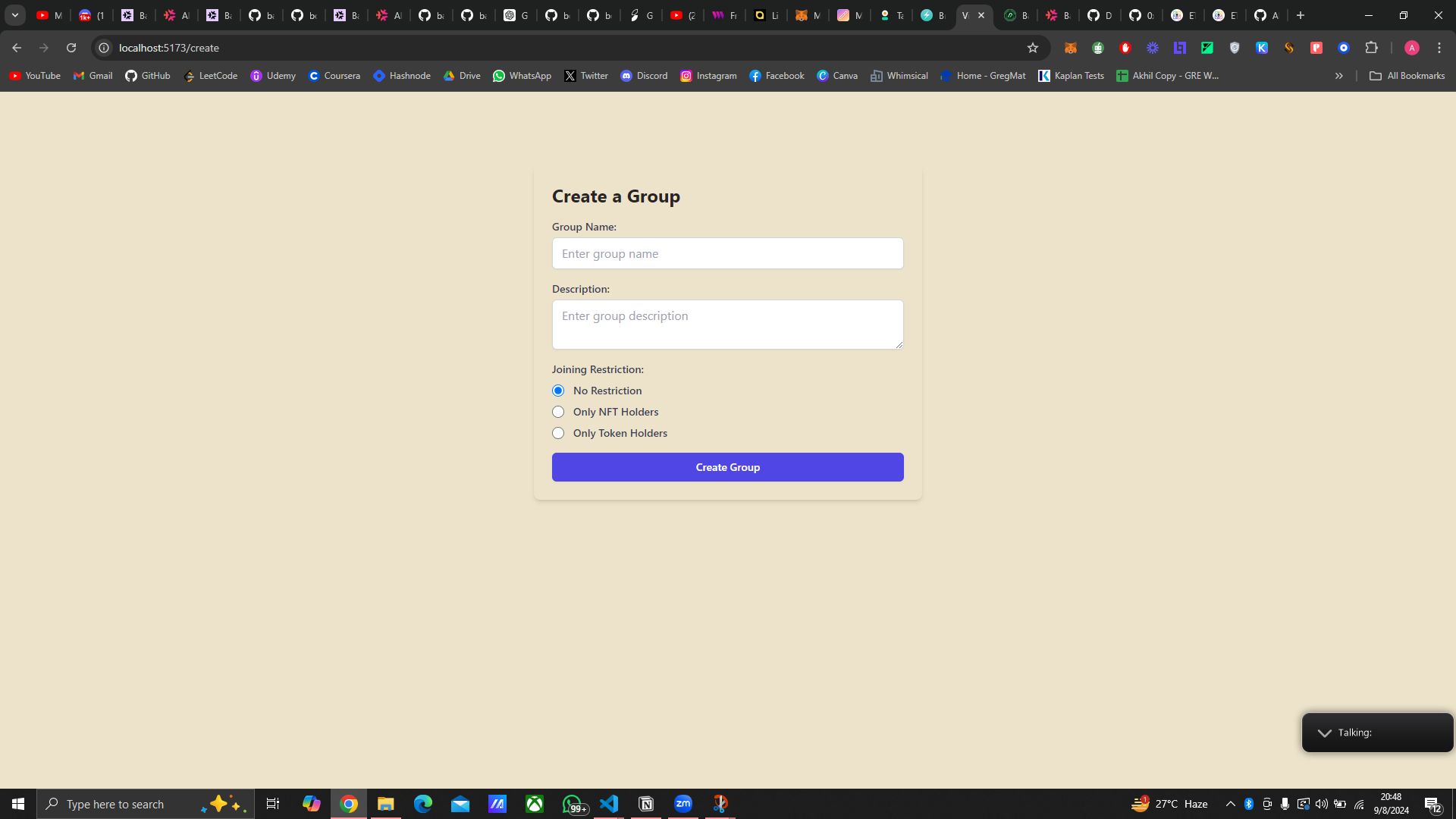Open Notion from the taskbar

(x=646, y=804)
